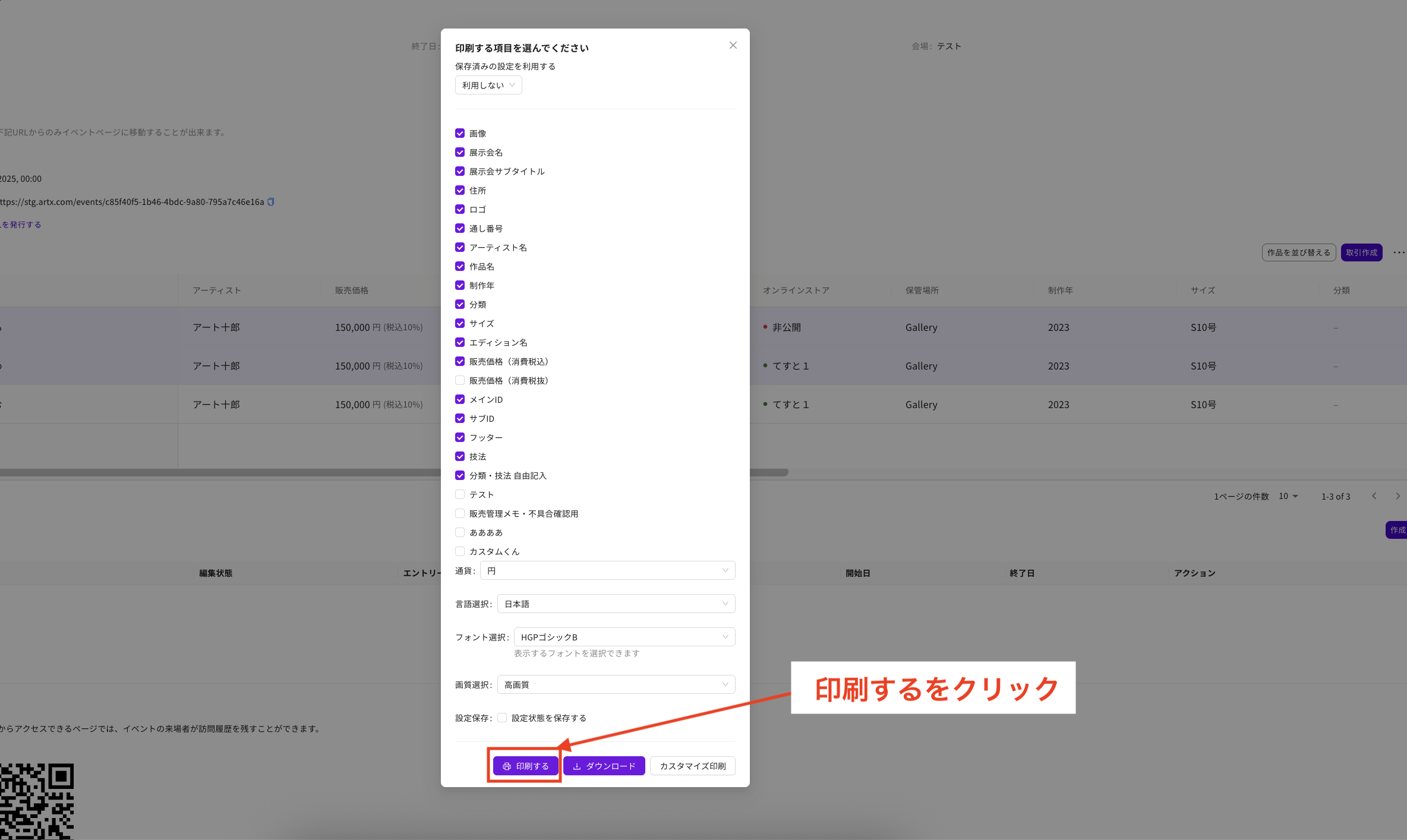Click the 印刷する print button
This screenshot has height=840, width=1407.
coord(525,766)
